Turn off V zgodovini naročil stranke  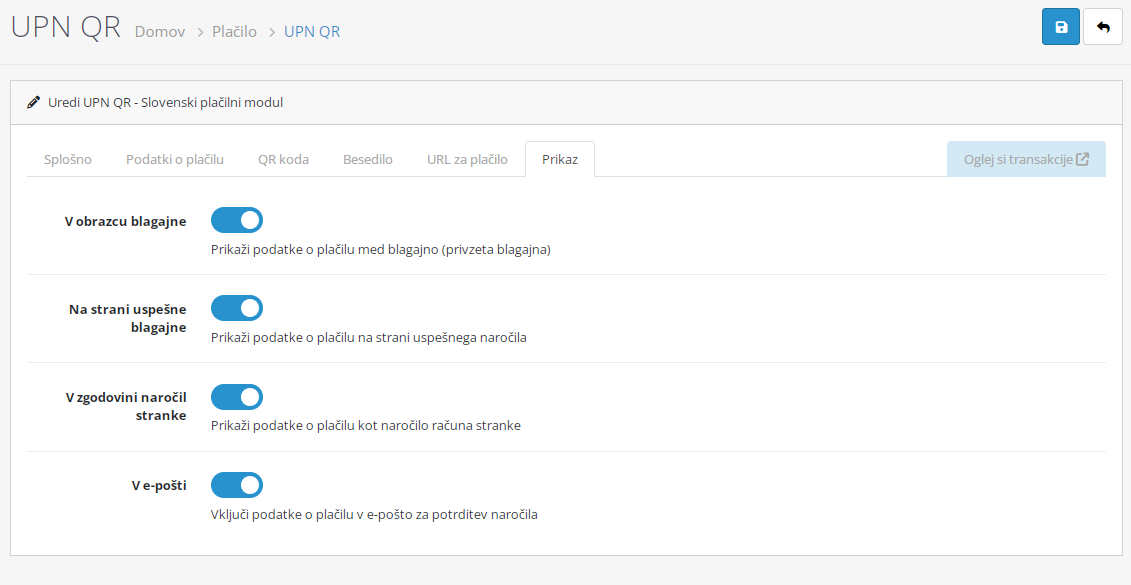237,397
